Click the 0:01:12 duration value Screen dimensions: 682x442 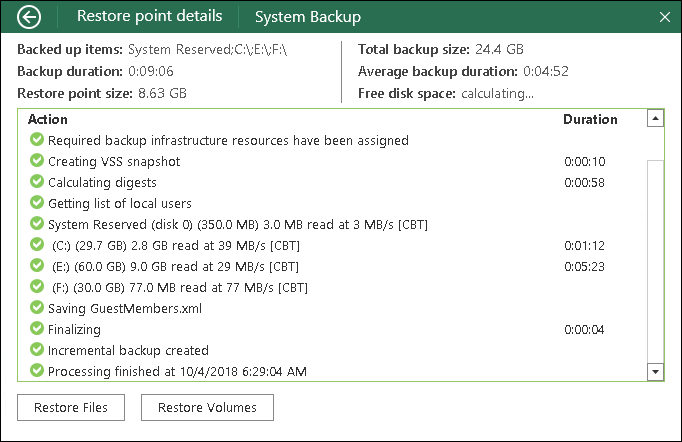click(585, 245)
